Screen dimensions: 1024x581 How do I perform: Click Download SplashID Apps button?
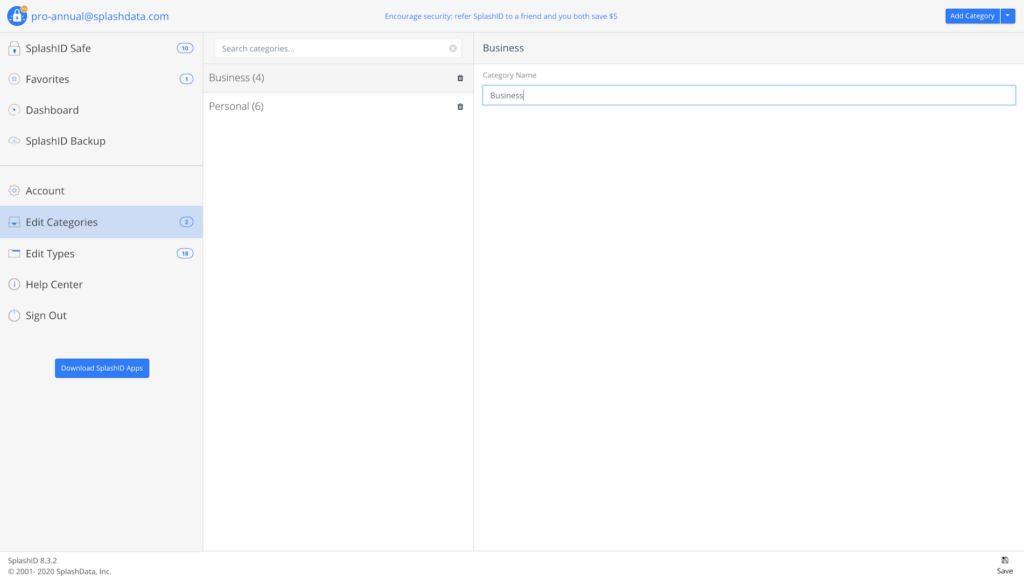pyautogui.click(x=102, y=368)
